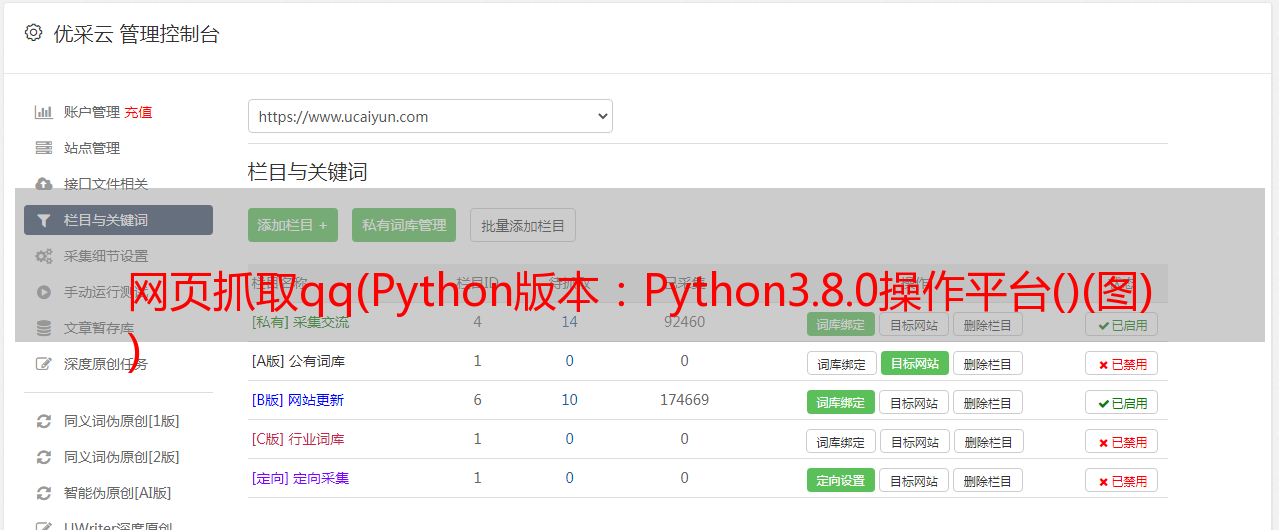Click 词库绑定 for 网站更新 row
Screen dimensions: 1279x530
pyautogui.click(x=841, y=402)
